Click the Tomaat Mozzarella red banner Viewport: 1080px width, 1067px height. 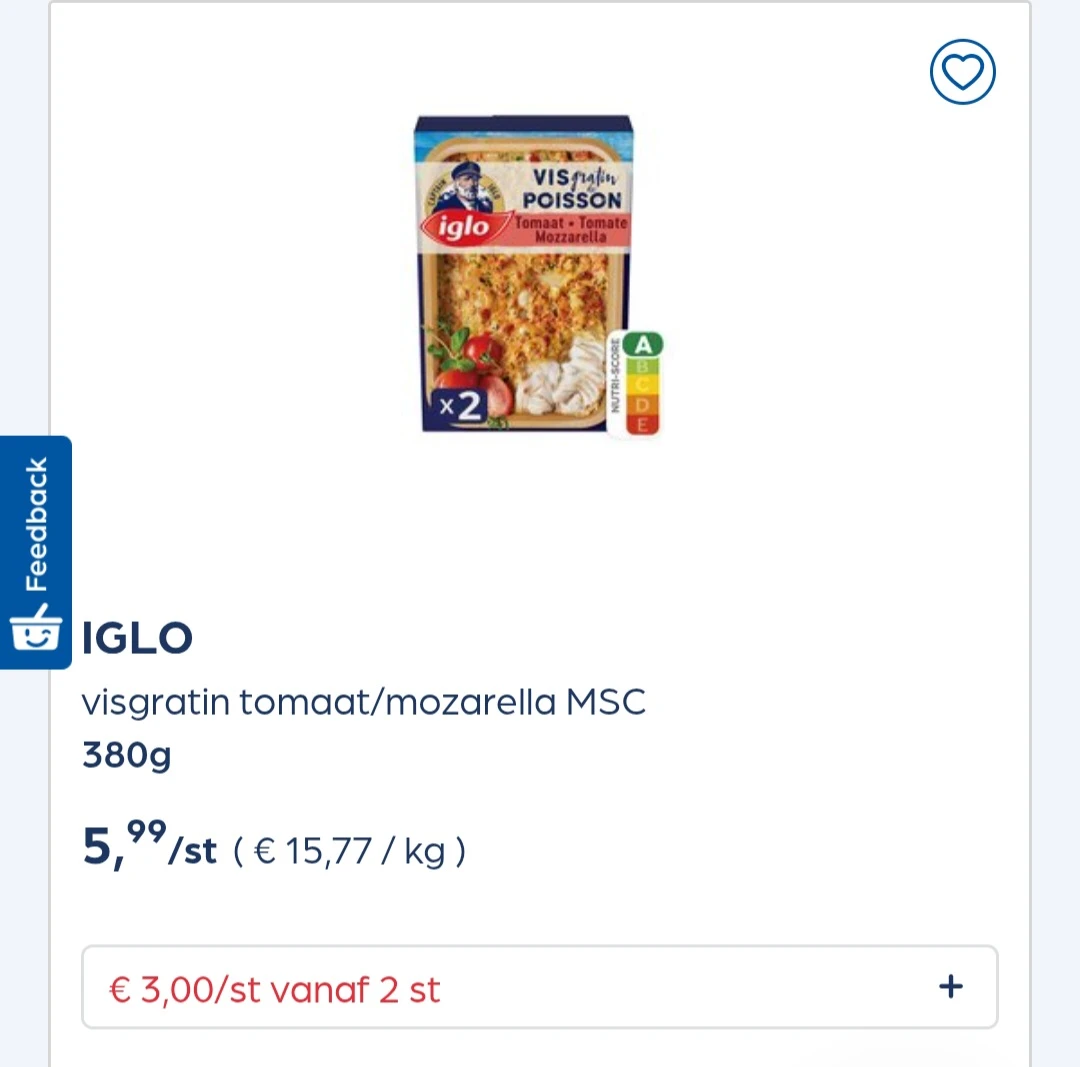[571, 230]
